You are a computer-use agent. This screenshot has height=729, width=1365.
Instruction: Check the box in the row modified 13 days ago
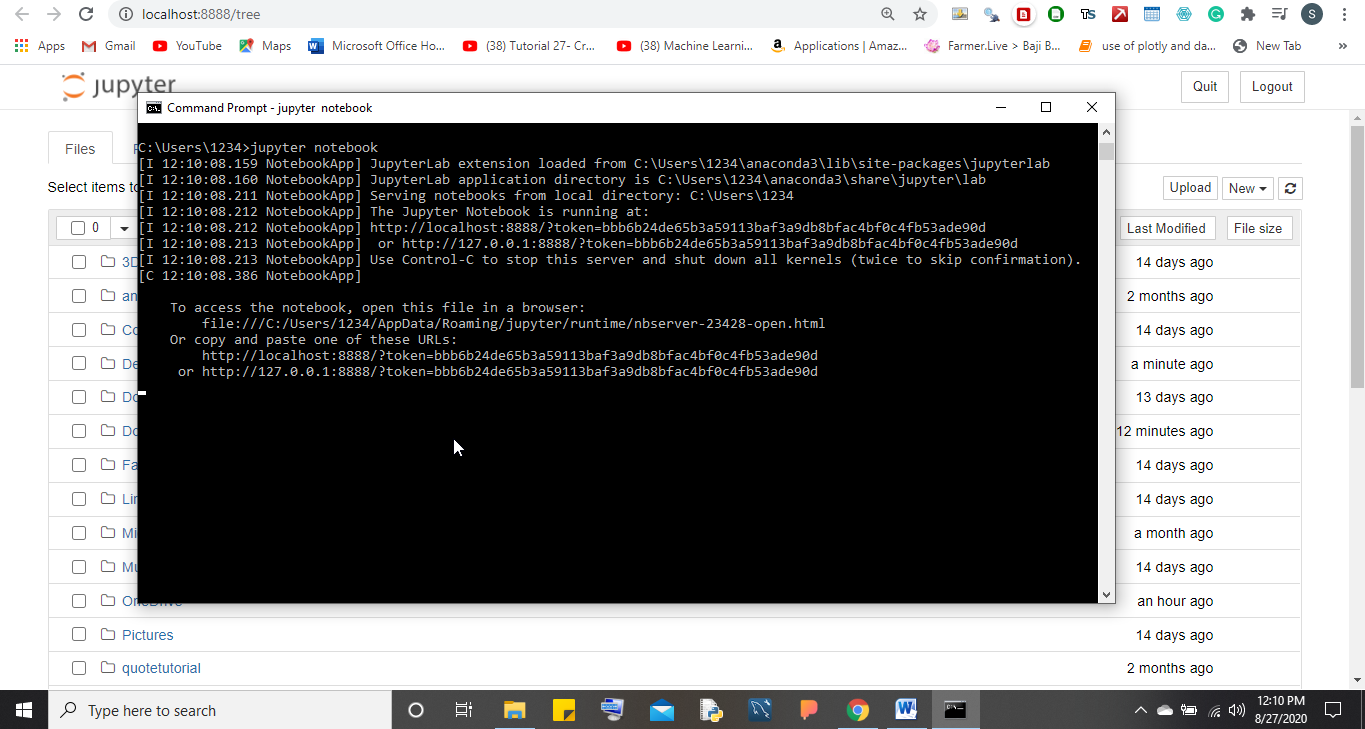(78, 397)
